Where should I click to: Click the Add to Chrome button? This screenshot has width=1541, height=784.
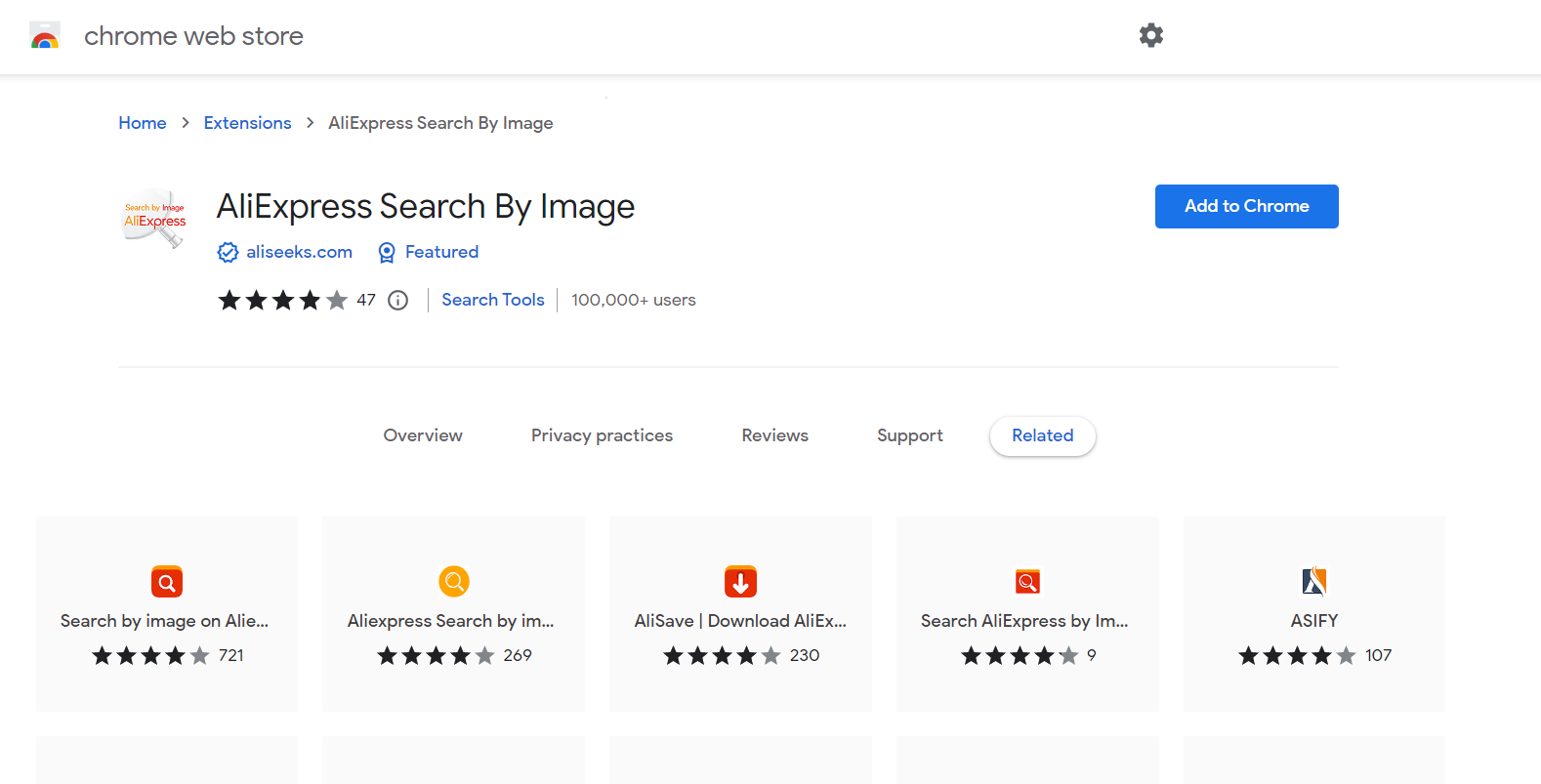(1247, 206)
